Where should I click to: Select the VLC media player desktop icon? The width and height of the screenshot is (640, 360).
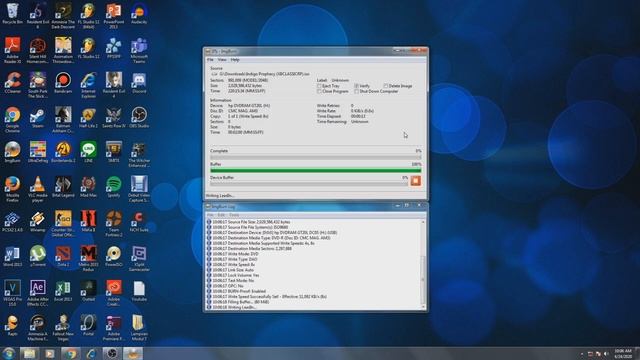click(38, 189)
